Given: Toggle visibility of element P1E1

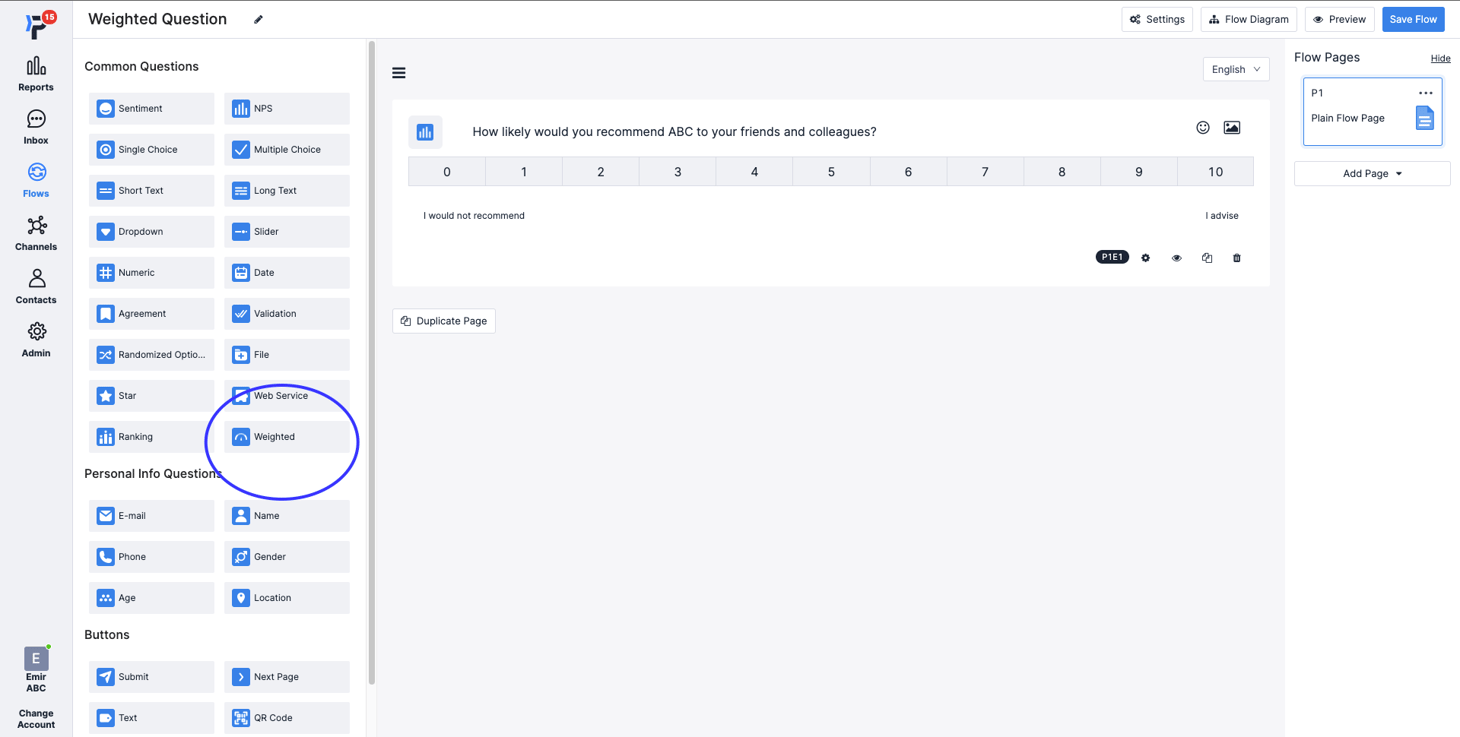Looking at the screenshot, I should click(x=1176, y=257).
